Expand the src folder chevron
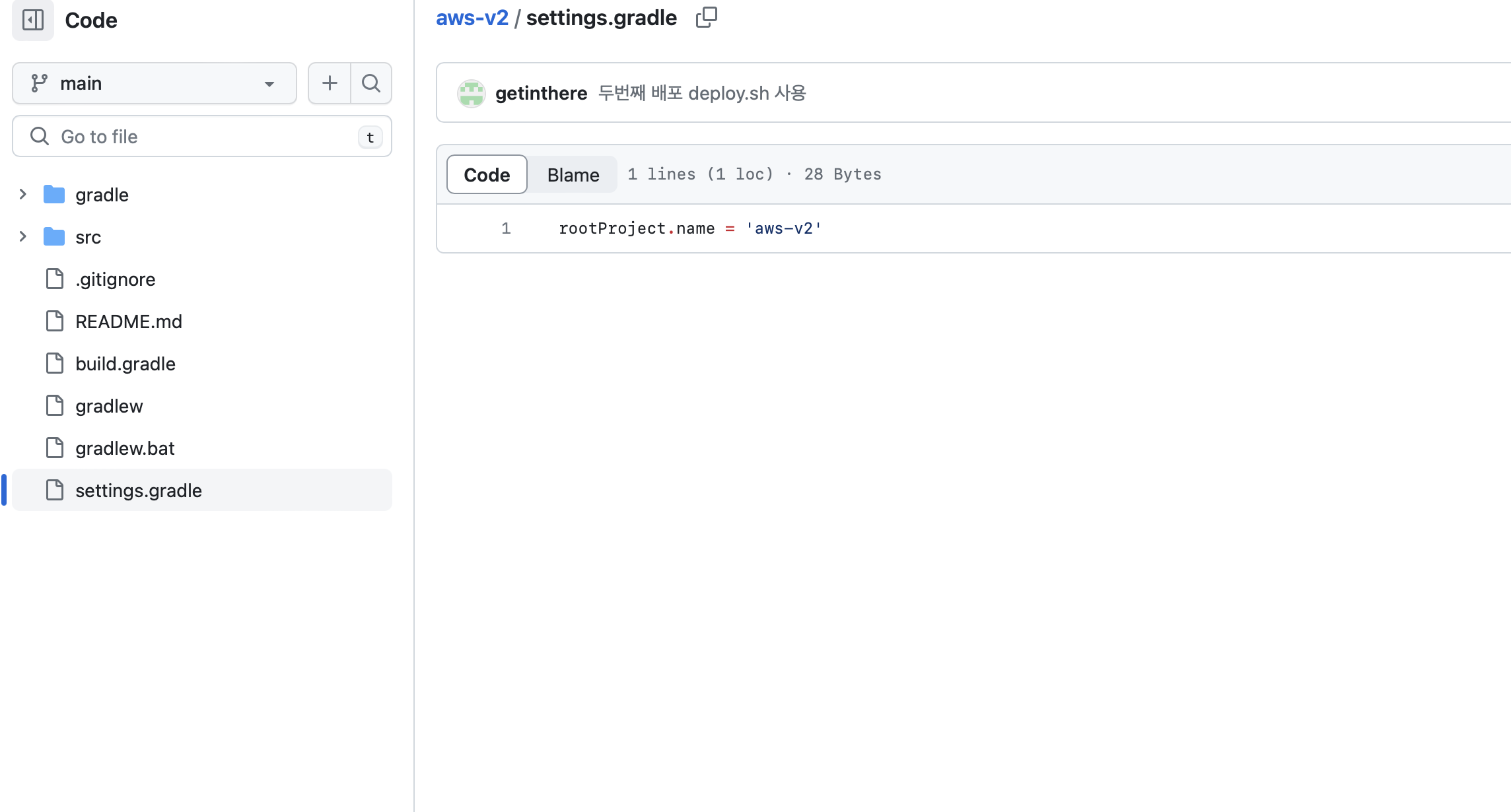 [x=23, y=237]
